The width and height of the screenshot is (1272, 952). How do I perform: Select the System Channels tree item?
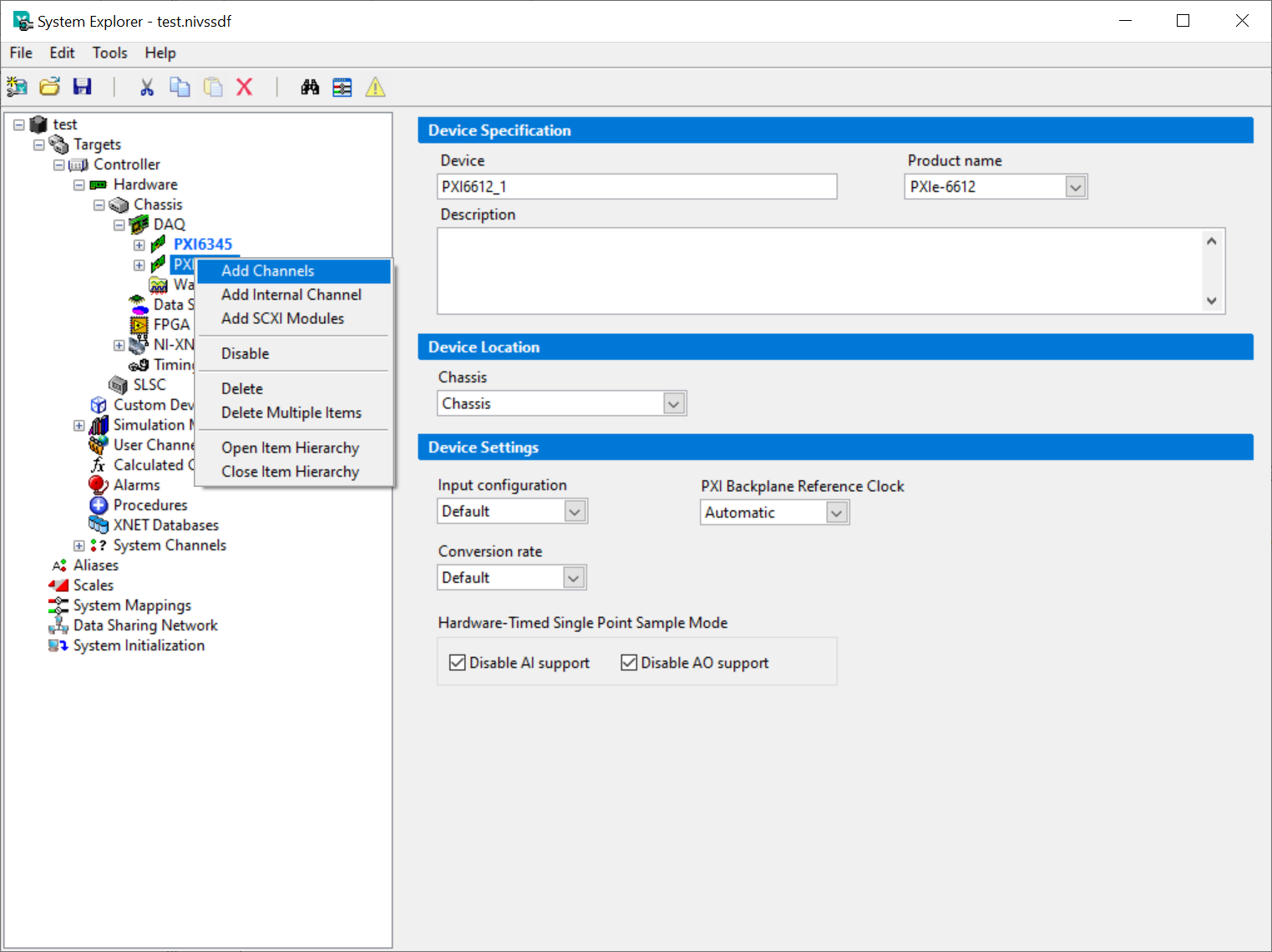pyautogui.click(x=170, y=545)
